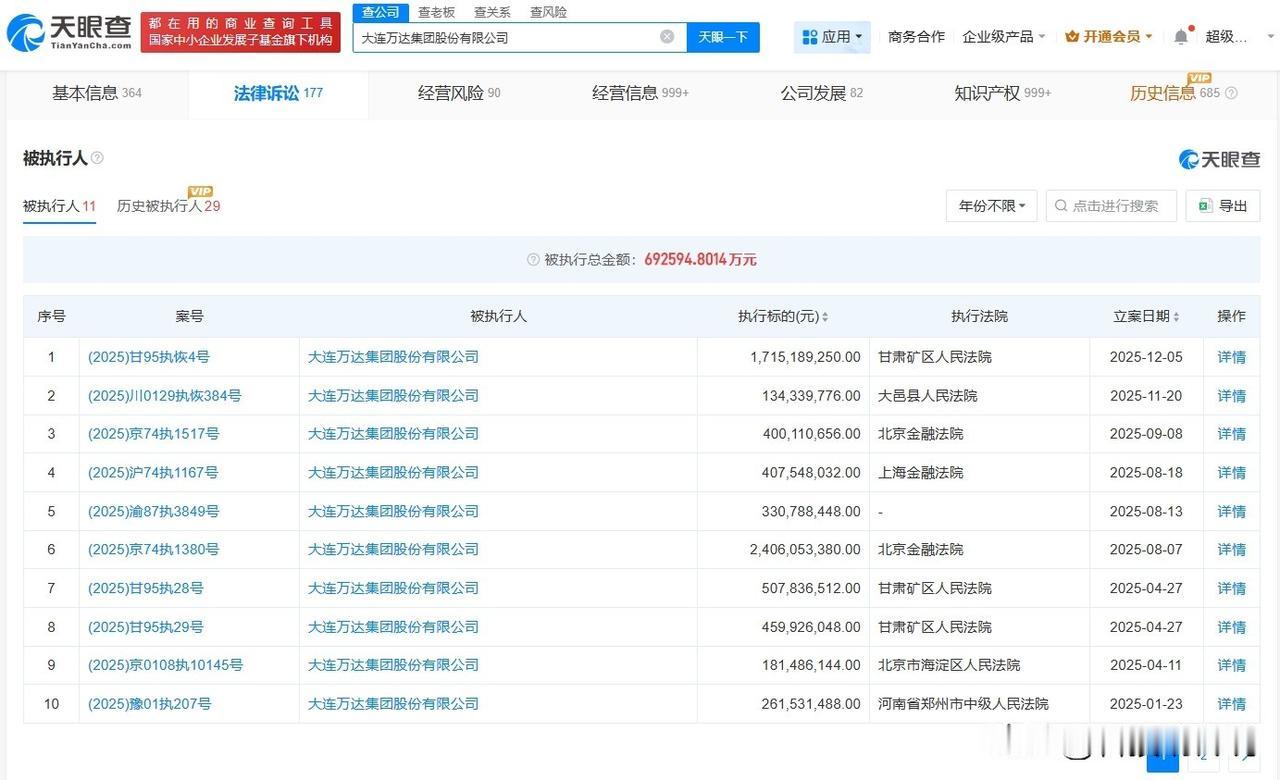
Task: Click help icon next to 被执行人 heading
Action: tap(97, 158)
